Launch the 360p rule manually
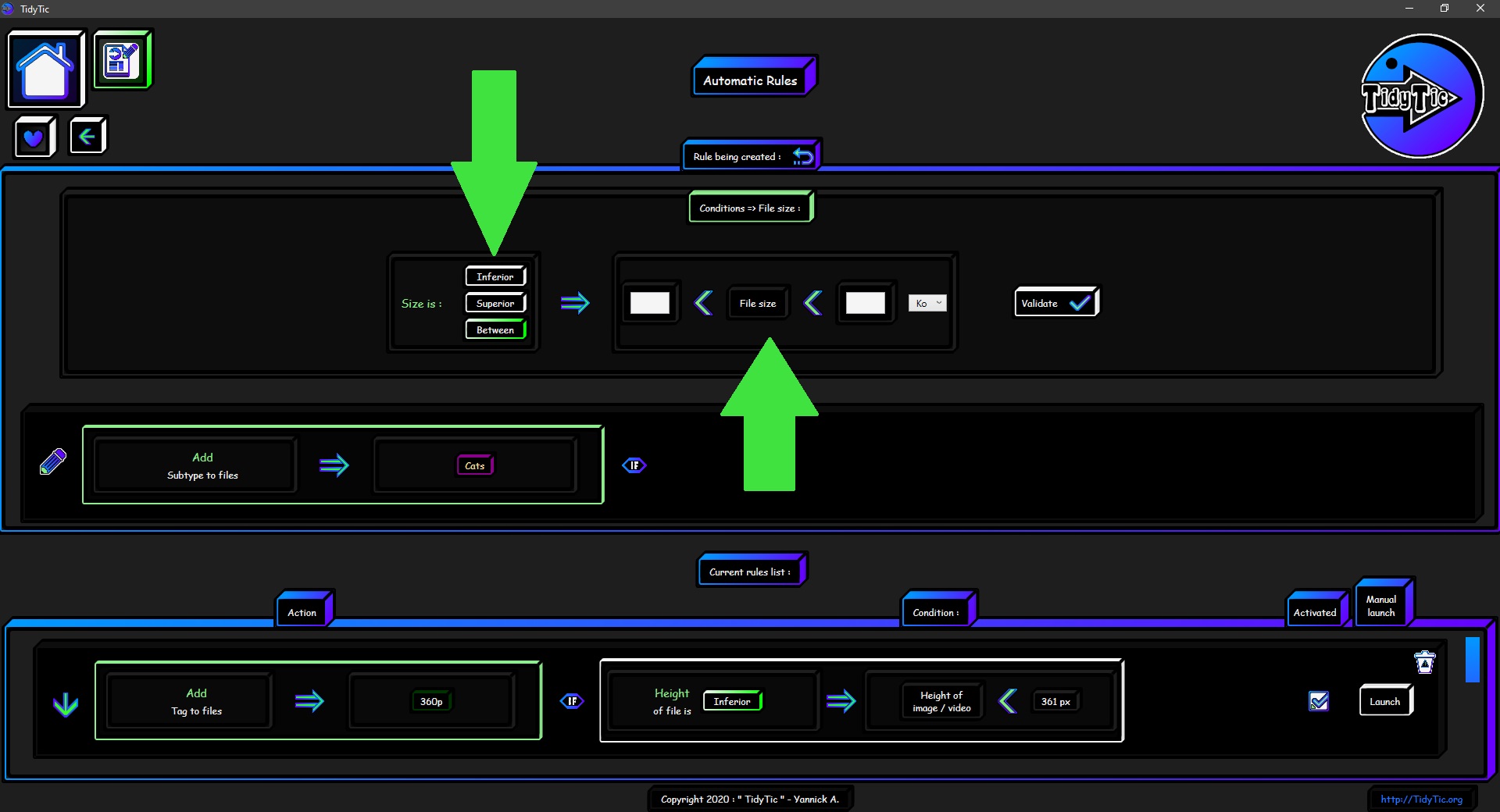Image resolution: width=1500 pixels, height=812 pixels. [1385, 701]
